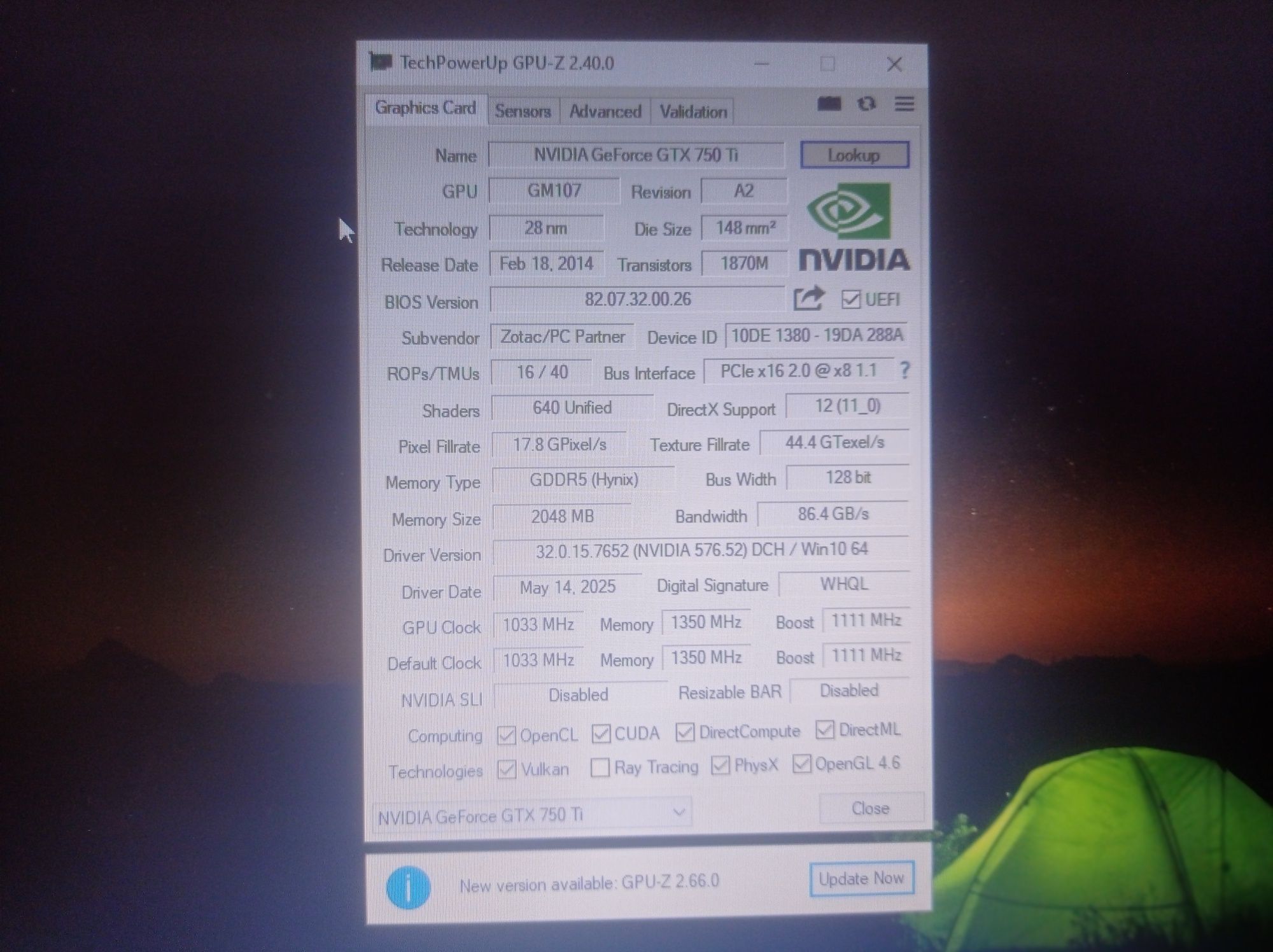
Task: Open the GPU selection dropdown at bottom
Action: coord(531,815)
